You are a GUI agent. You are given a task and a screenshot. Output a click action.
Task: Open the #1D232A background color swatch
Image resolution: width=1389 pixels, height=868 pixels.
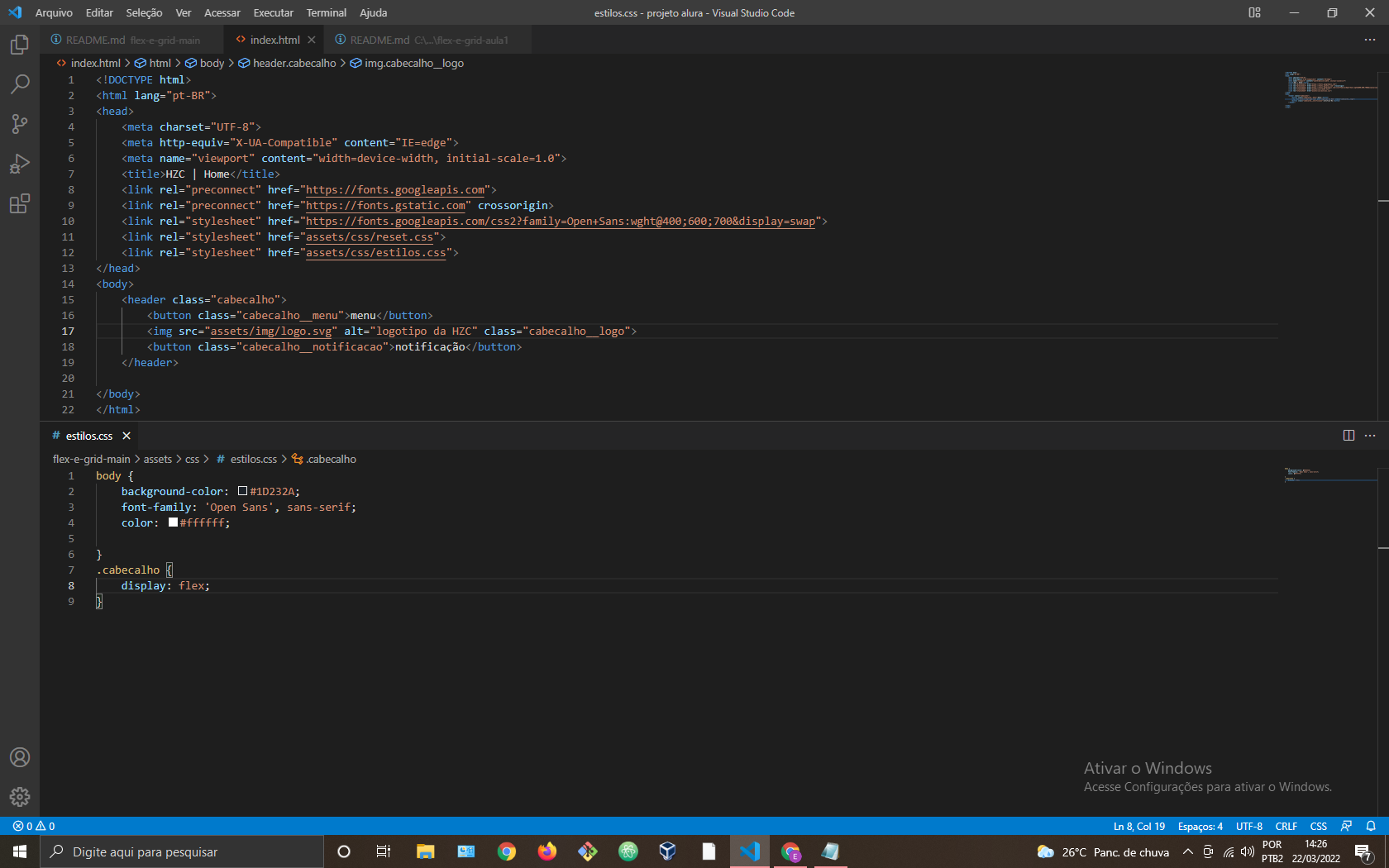click(x=242, y=491)
